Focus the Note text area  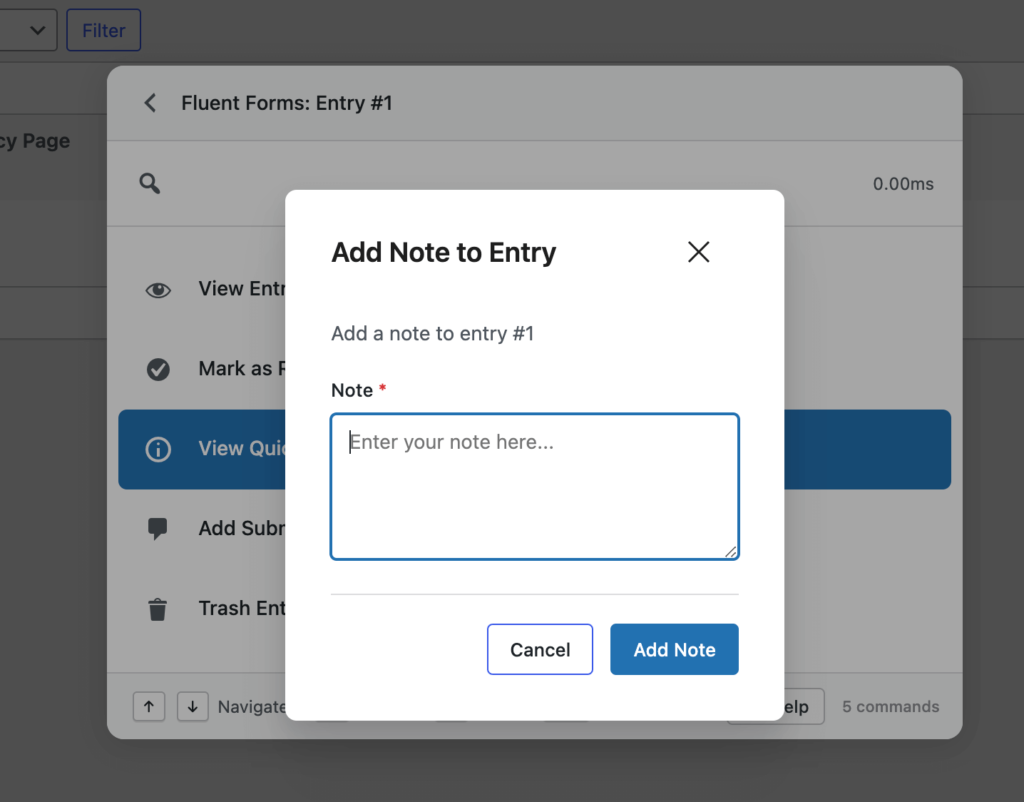534,486
